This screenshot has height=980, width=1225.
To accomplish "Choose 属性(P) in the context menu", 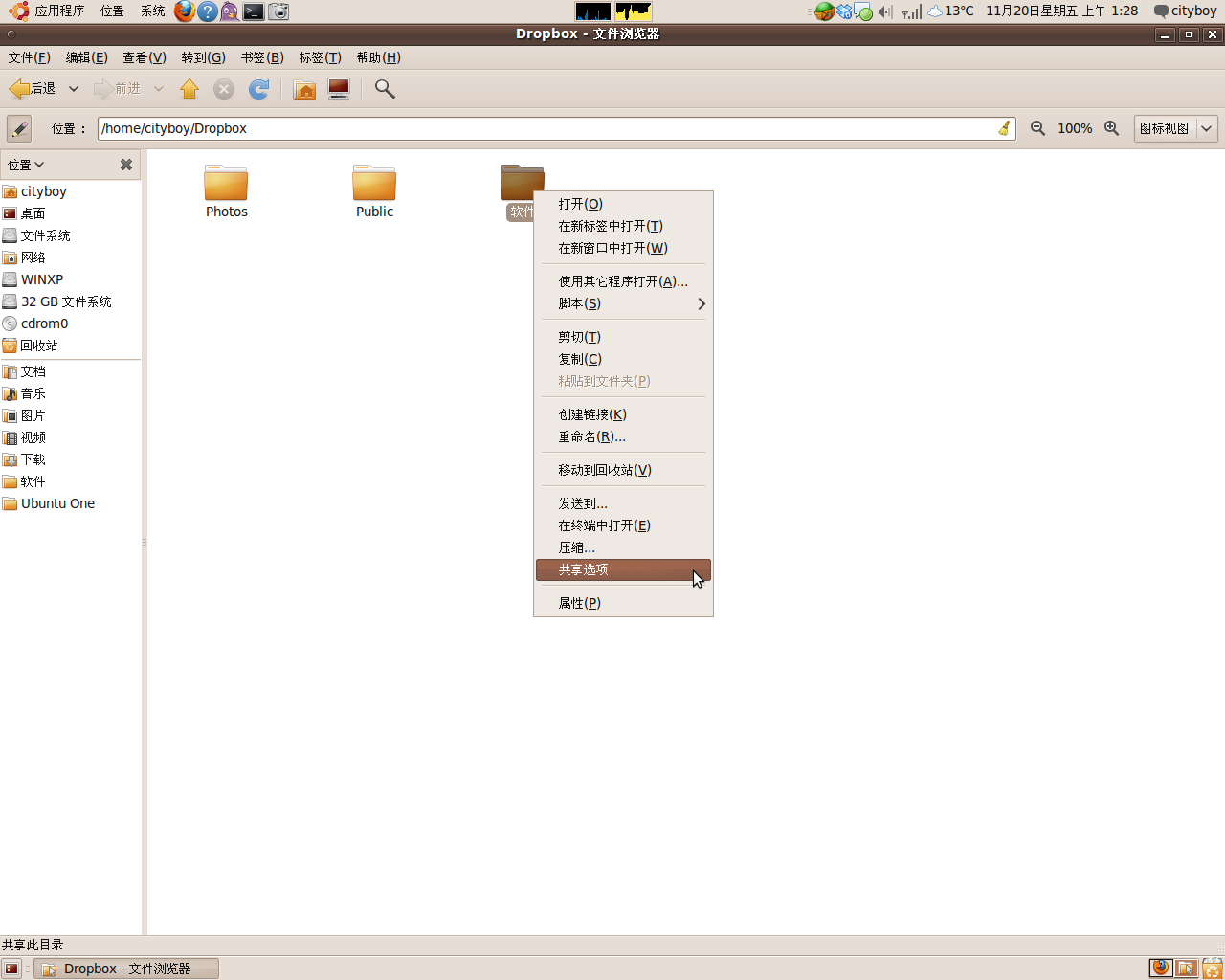I will click(x=623, y=603).
